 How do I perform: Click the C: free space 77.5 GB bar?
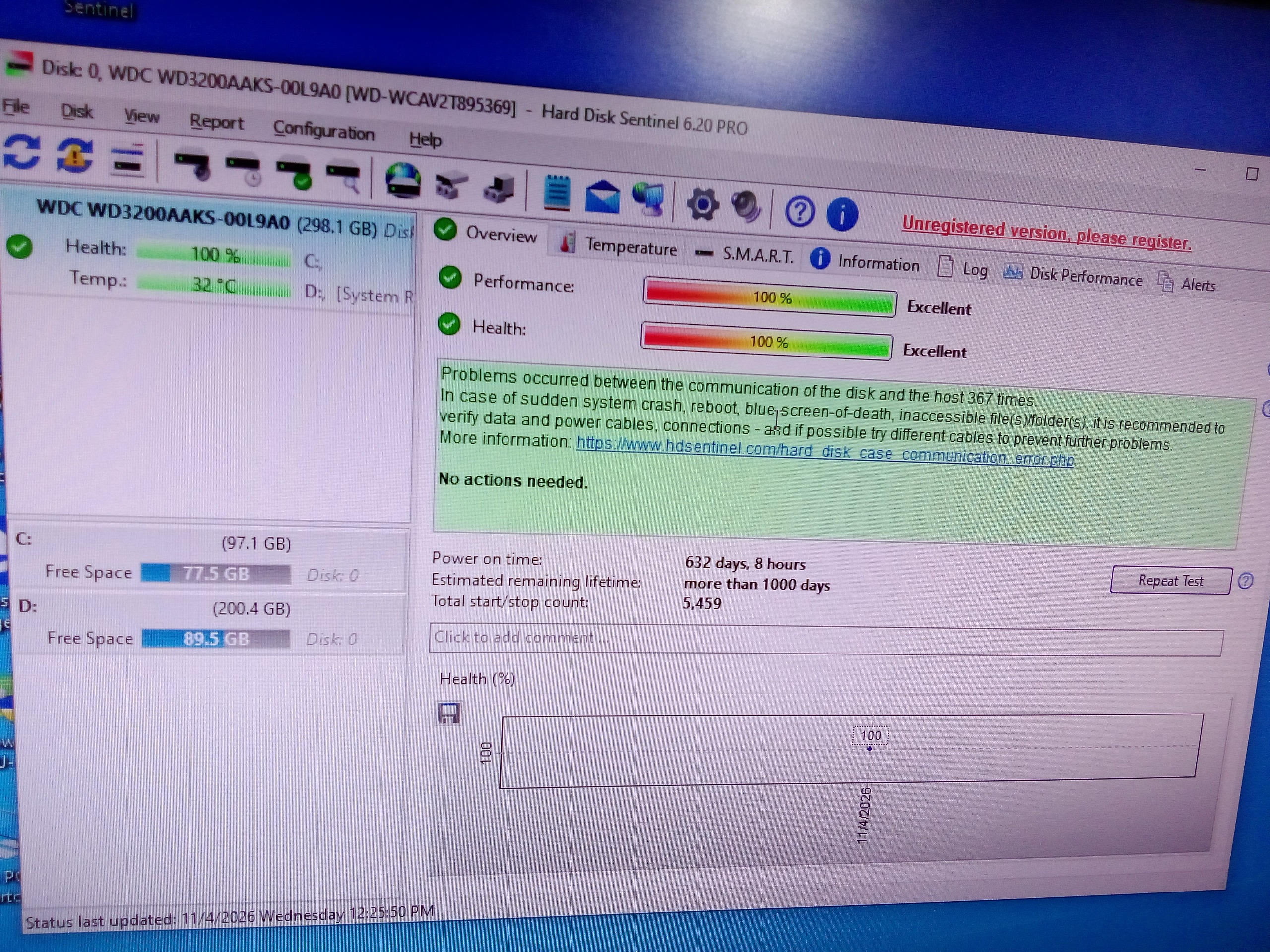[216, 573]
